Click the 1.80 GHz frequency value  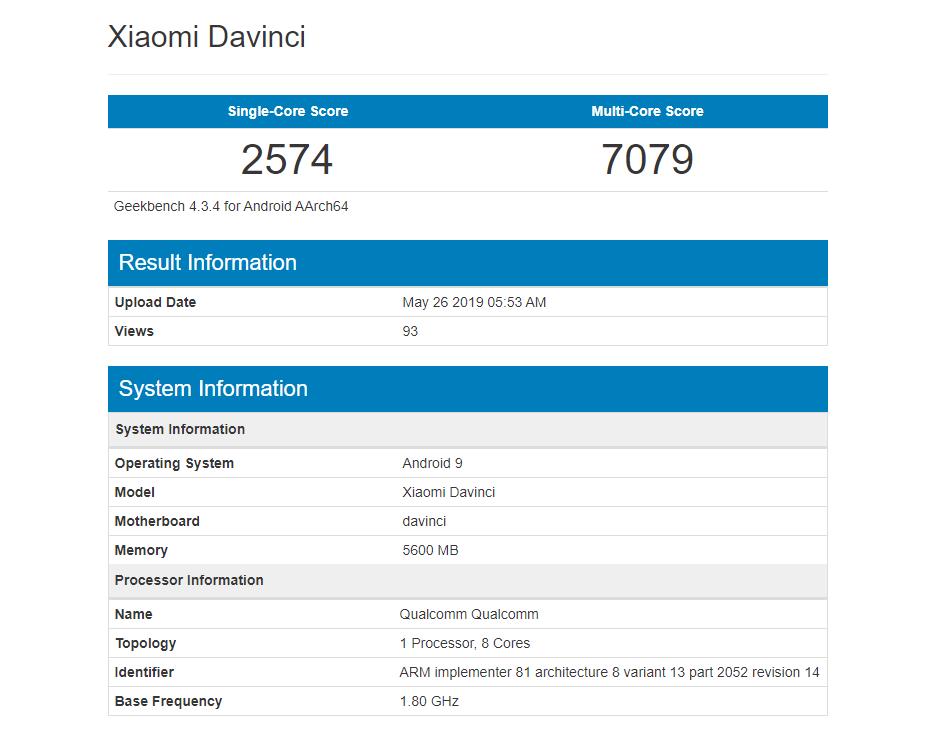pos(429,701)
